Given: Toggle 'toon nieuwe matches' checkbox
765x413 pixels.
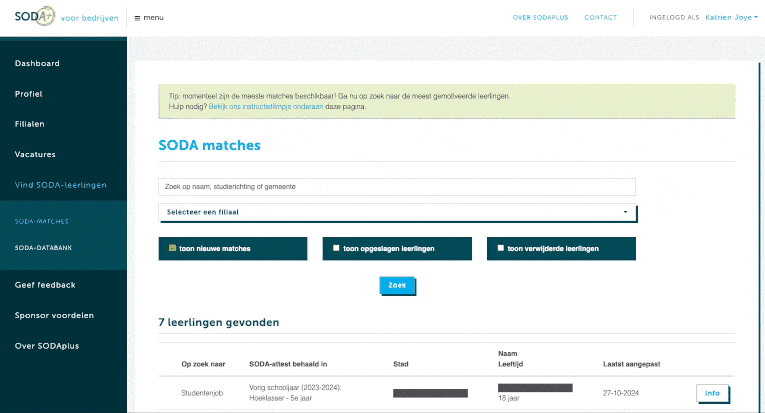Looking at the screenshot, I should 173,248.
